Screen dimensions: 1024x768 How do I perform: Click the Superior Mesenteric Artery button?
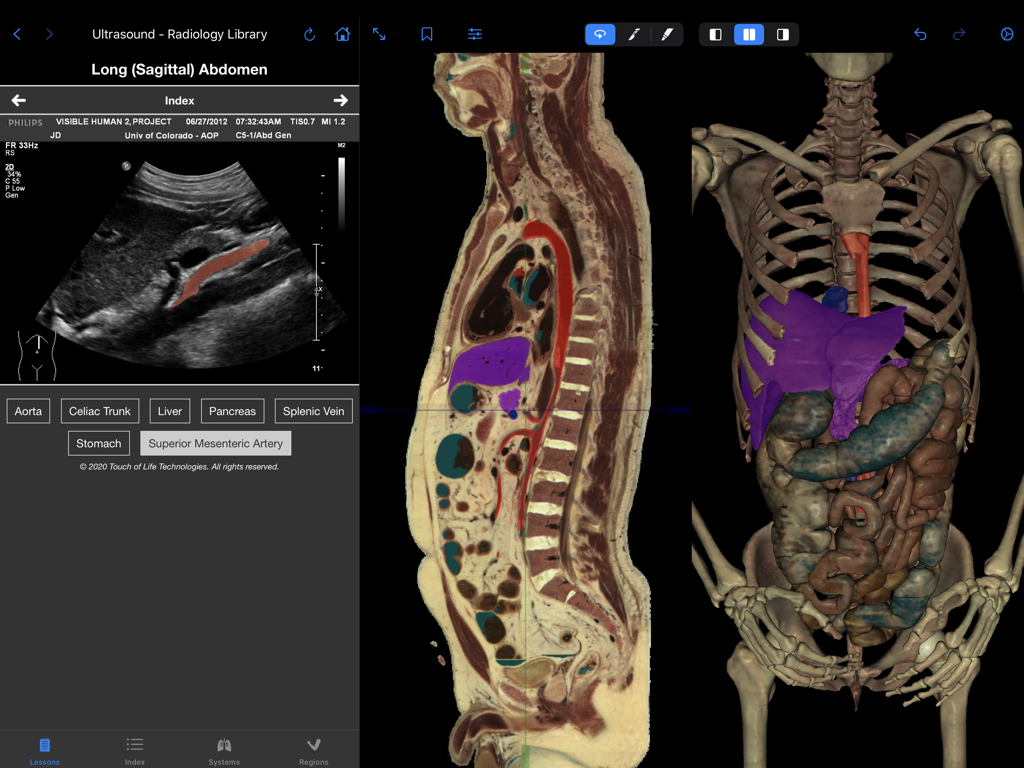tap(216, 442)
